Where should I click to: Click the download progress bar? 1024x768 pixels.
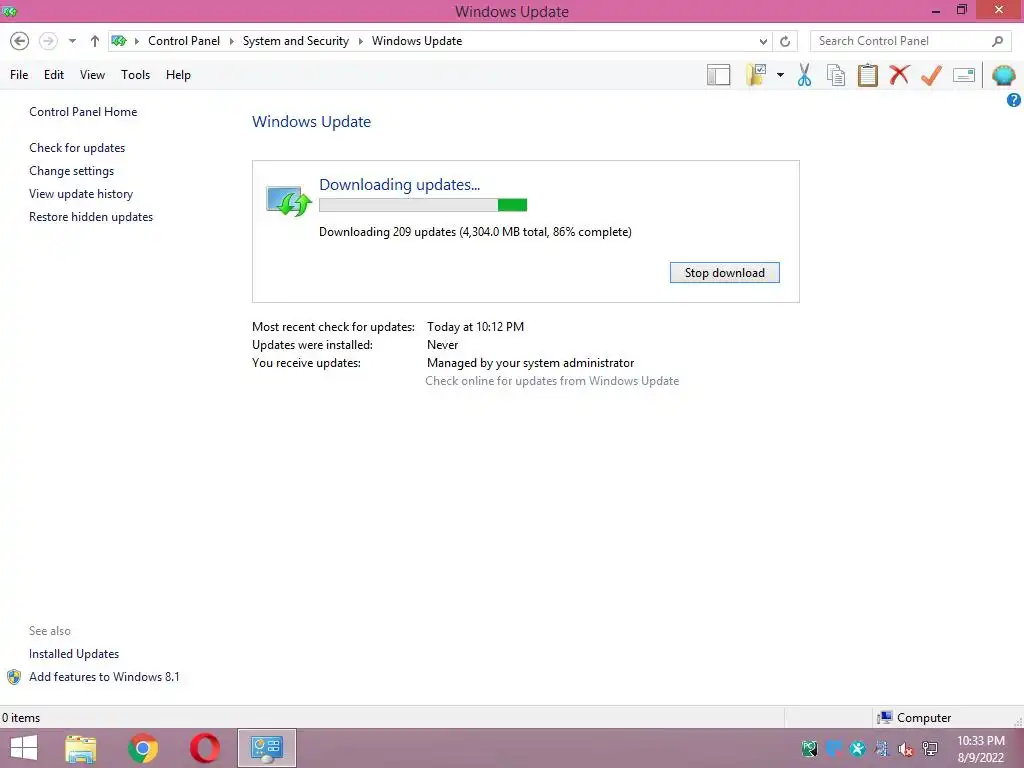pos(423,205)
